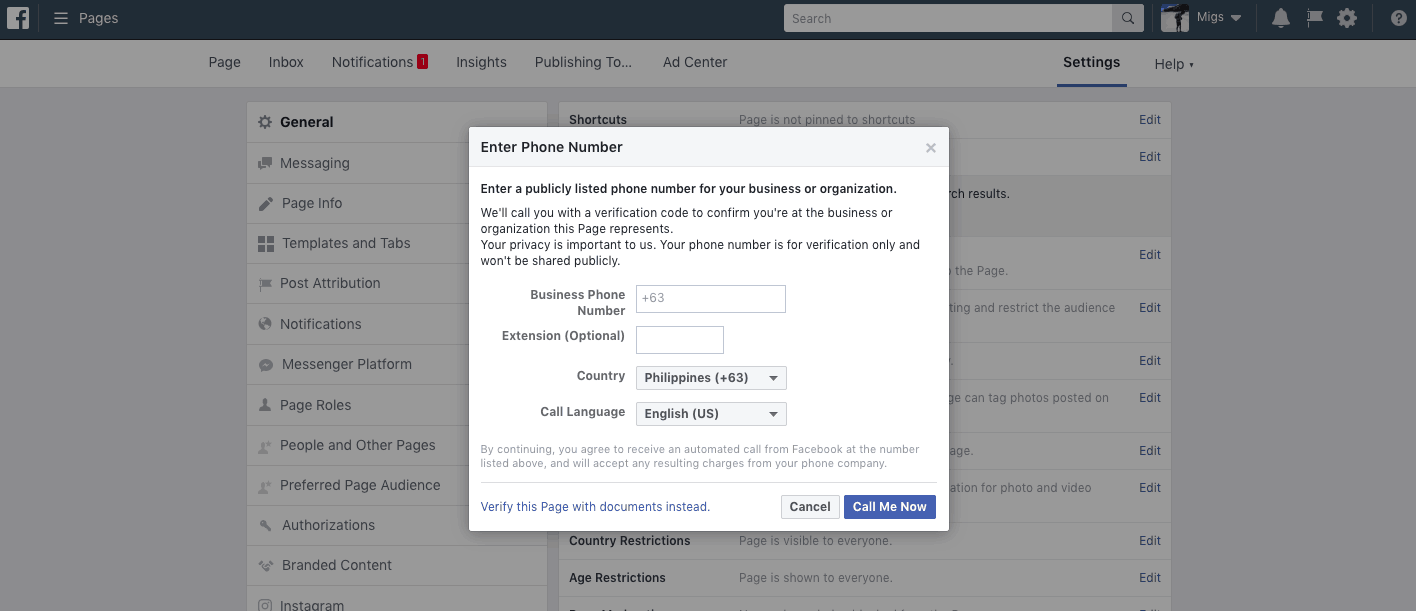The width and height of the screenshot is (1416, 611).
Task: Click the Messenger Platform icon in the sidebar
Action: (264, 364)
